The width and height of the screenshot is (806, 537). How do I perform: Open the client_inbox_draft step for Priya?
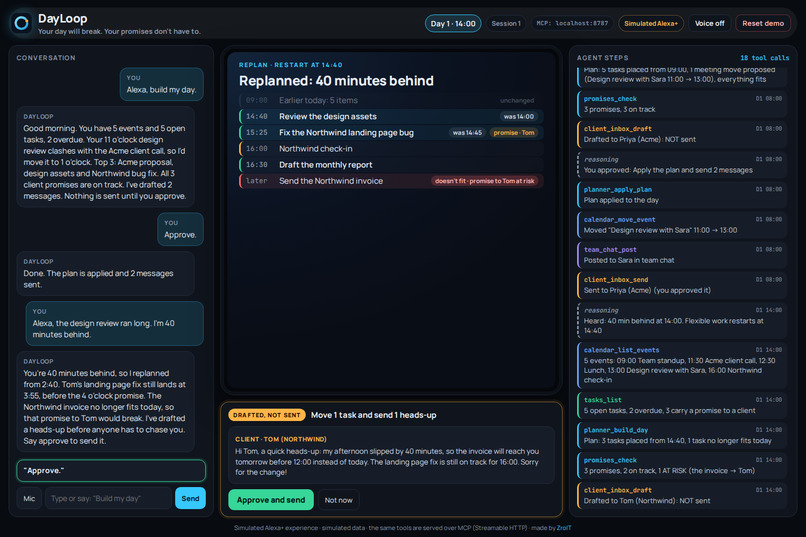[x=682, y=134]
